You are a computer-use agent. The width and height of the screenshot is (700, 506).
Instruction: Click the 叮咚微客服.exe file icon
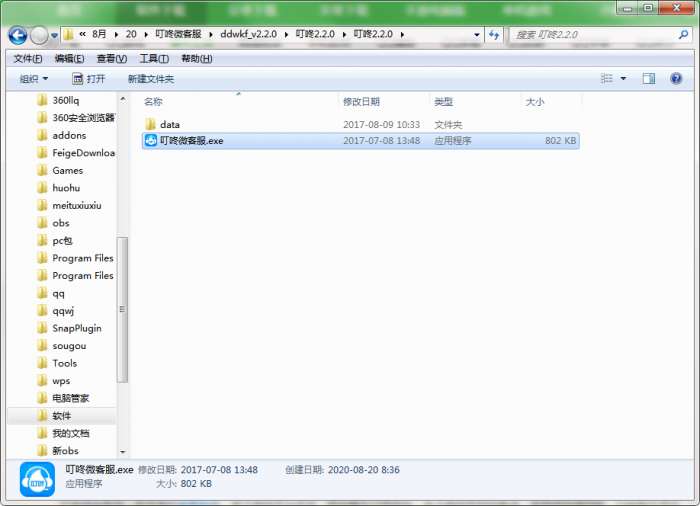151,141
